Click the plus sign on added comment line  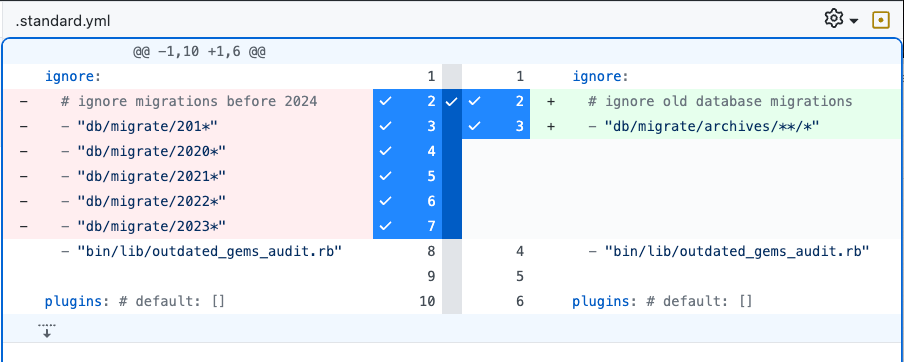coord(551,101)
